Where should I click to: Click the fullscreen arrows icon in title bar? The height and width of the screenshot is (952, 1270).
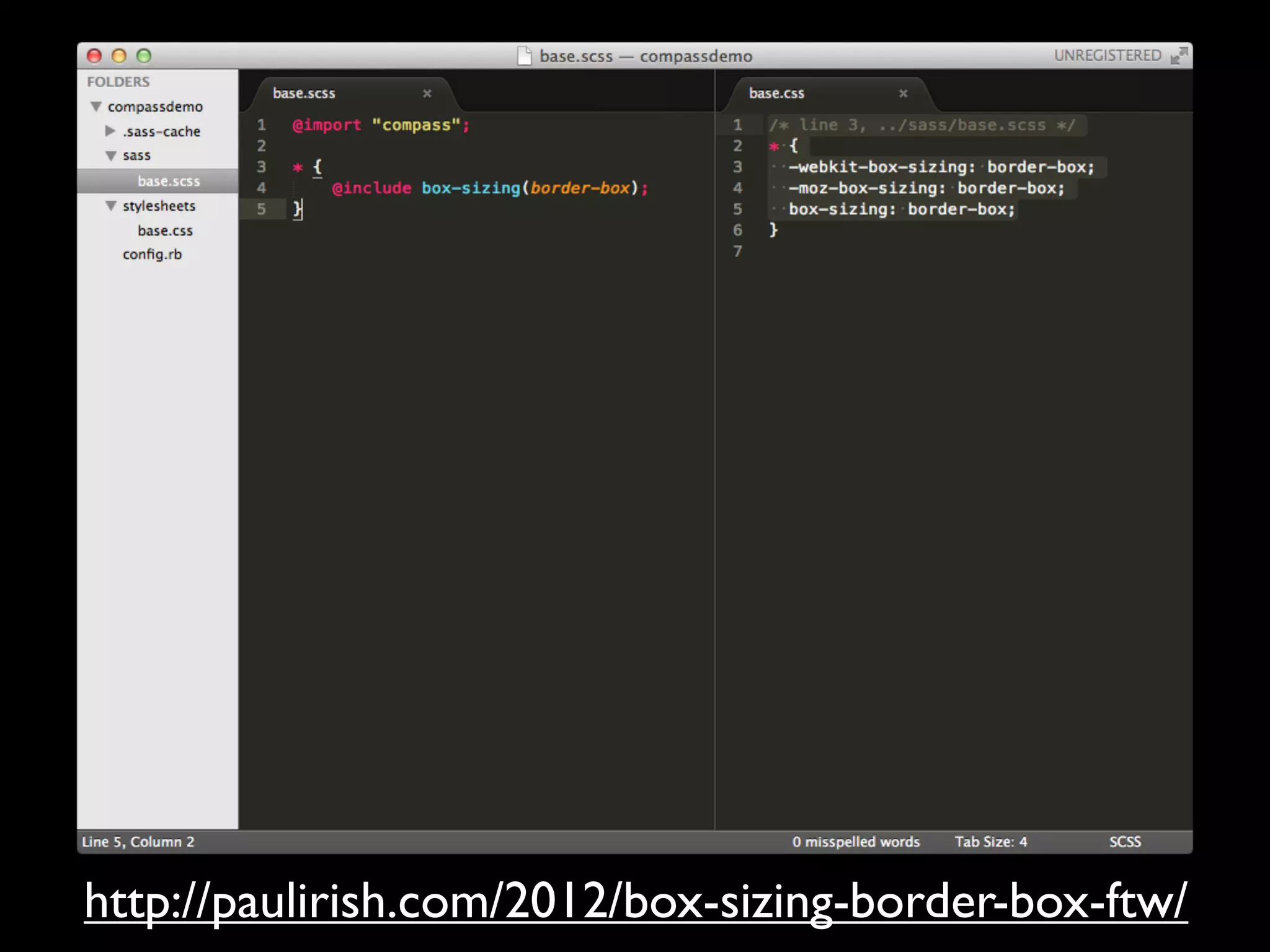tap(1178, 56)
